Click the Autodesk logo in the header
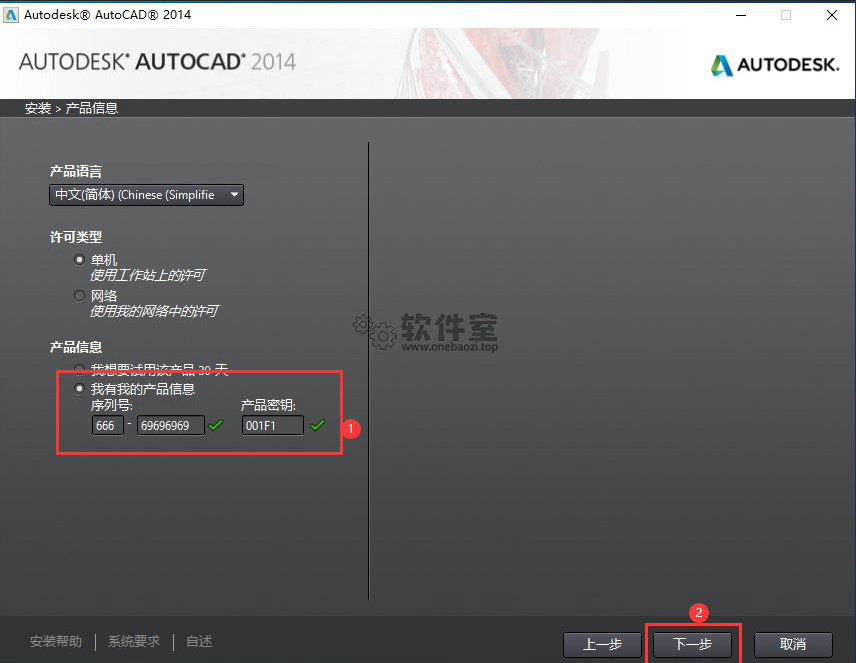Screen dimensions: 856x663 pyautogui.click(x=775, y=65)
